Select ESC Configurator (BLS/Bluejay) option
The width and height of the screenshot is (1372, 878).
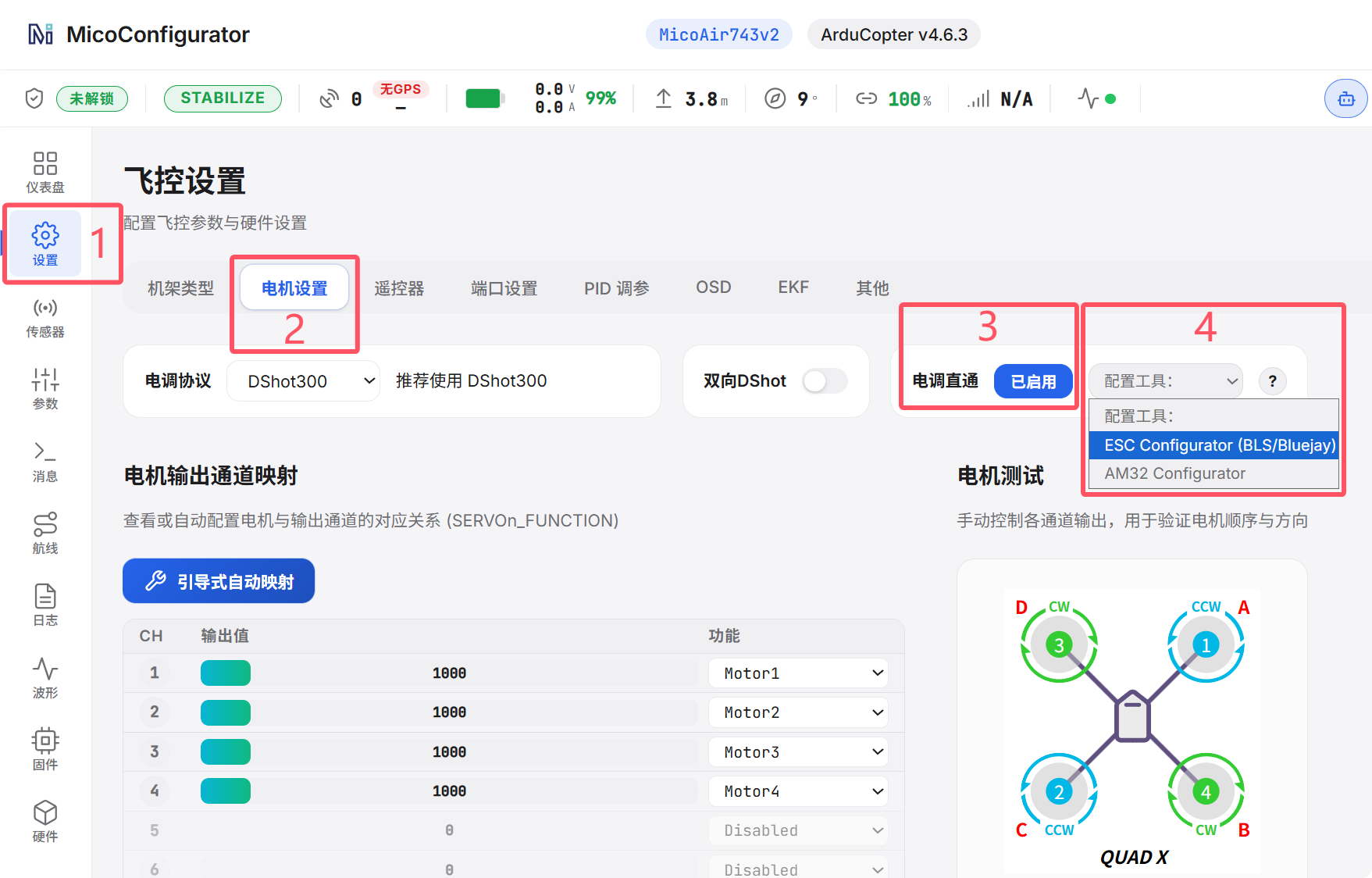click(1213, 445)
